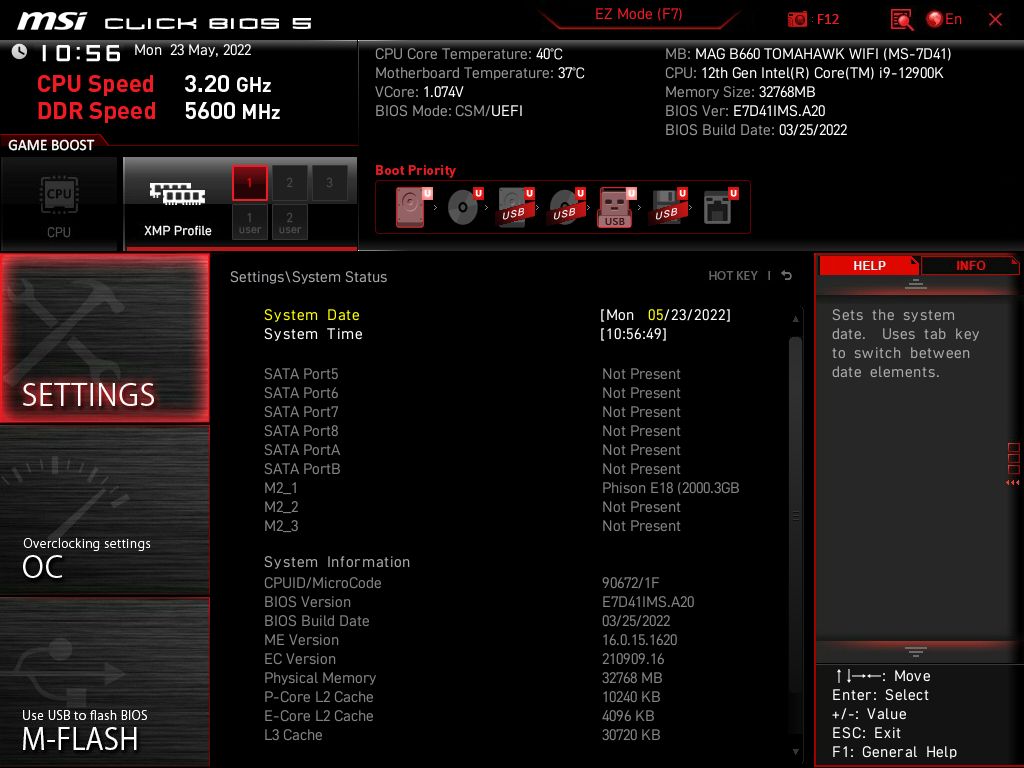Select the USB floppy boot icon

tap(667, 206)
